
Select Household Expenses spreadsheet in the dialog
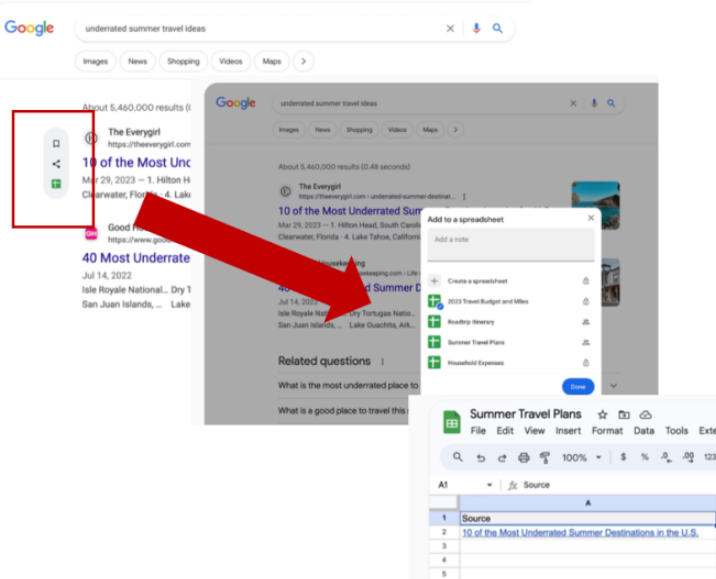[510, 363]
